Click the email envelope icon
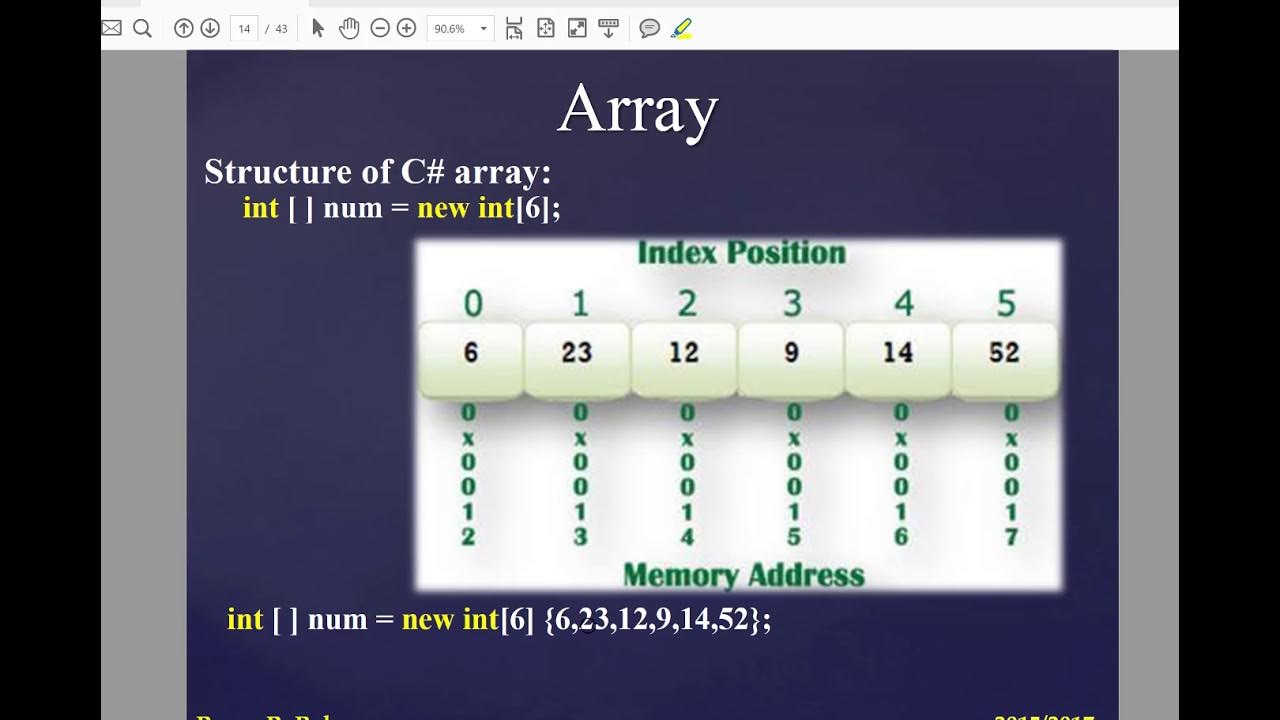The width and height of the screenshot is (1280, 720). (x=111, y=28)
